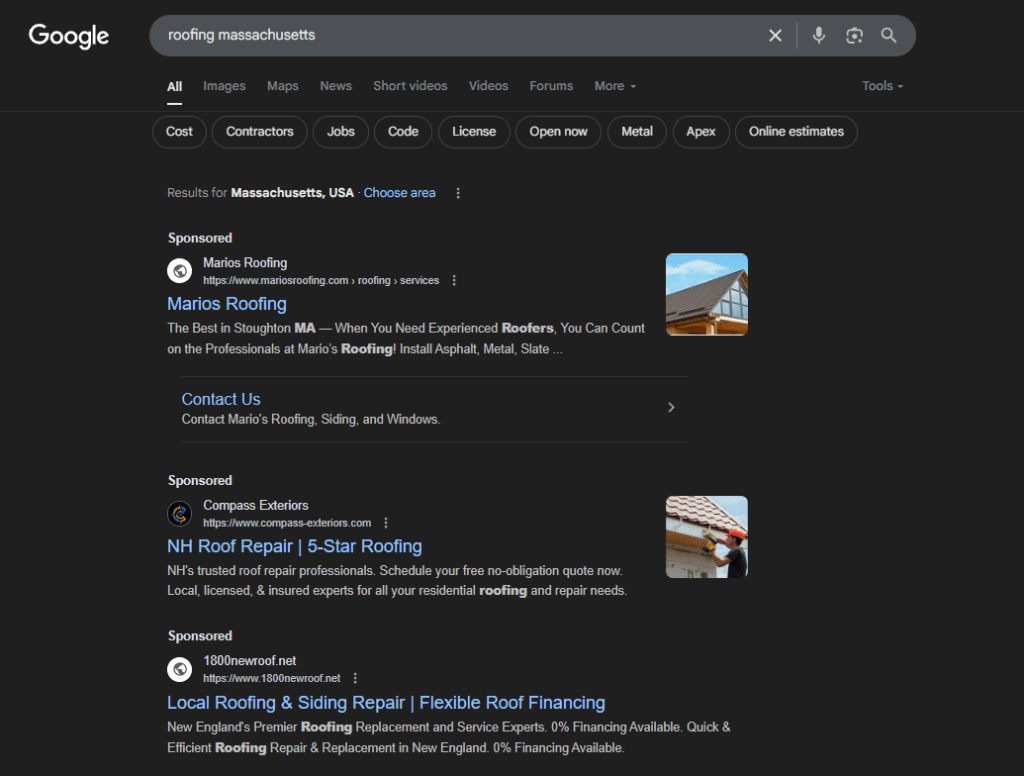Select the Contractors filter chip
Screen dimensions: 1024x776
tap(259, 131)
